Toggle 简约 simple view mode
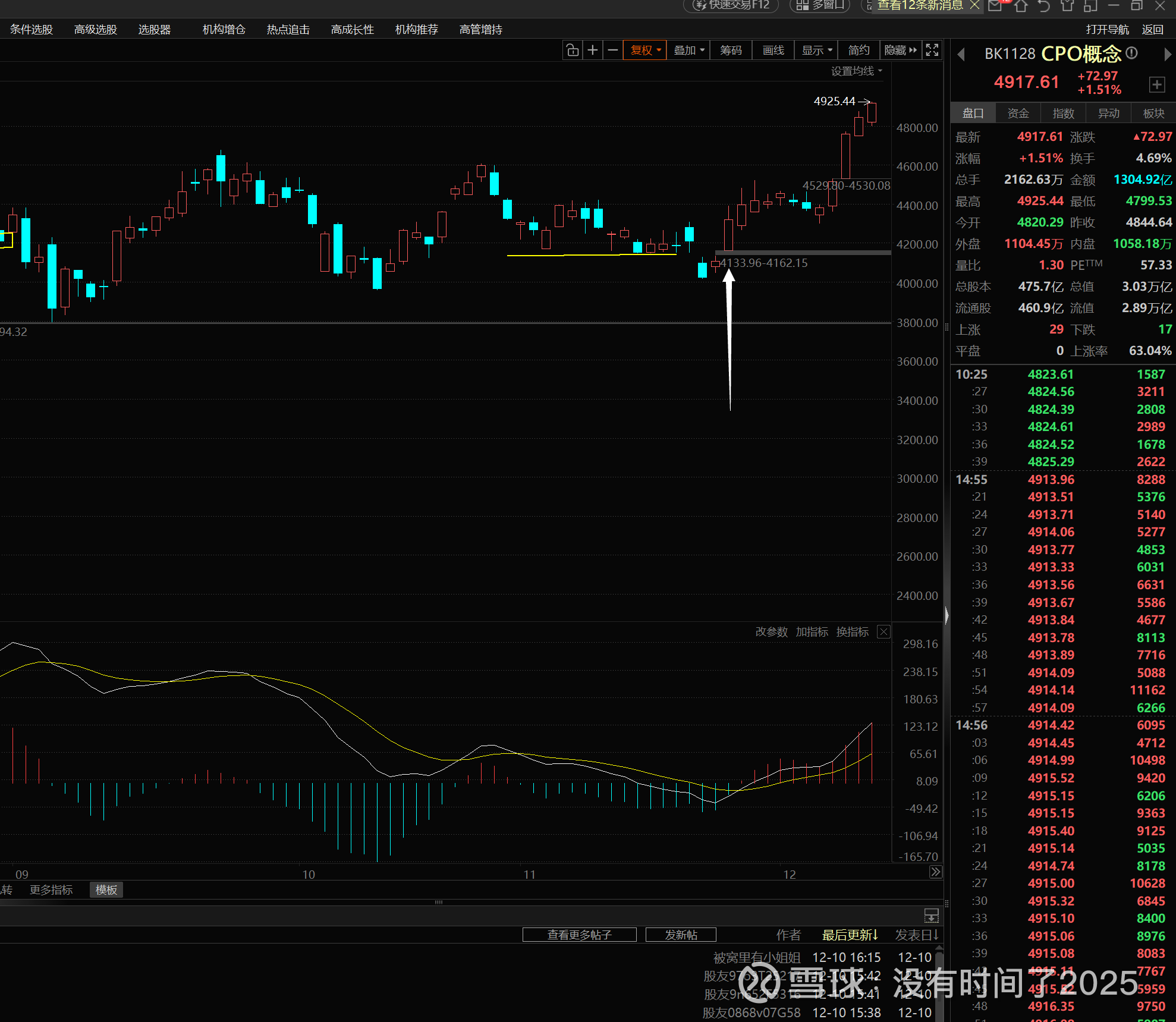1176x1022 pixels. coord(859,51)
